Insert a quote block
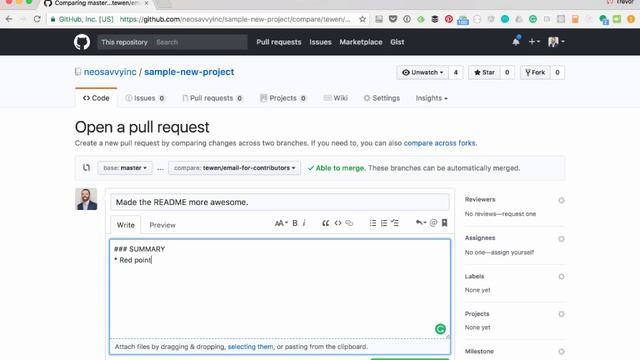 (x=325, y=223)
